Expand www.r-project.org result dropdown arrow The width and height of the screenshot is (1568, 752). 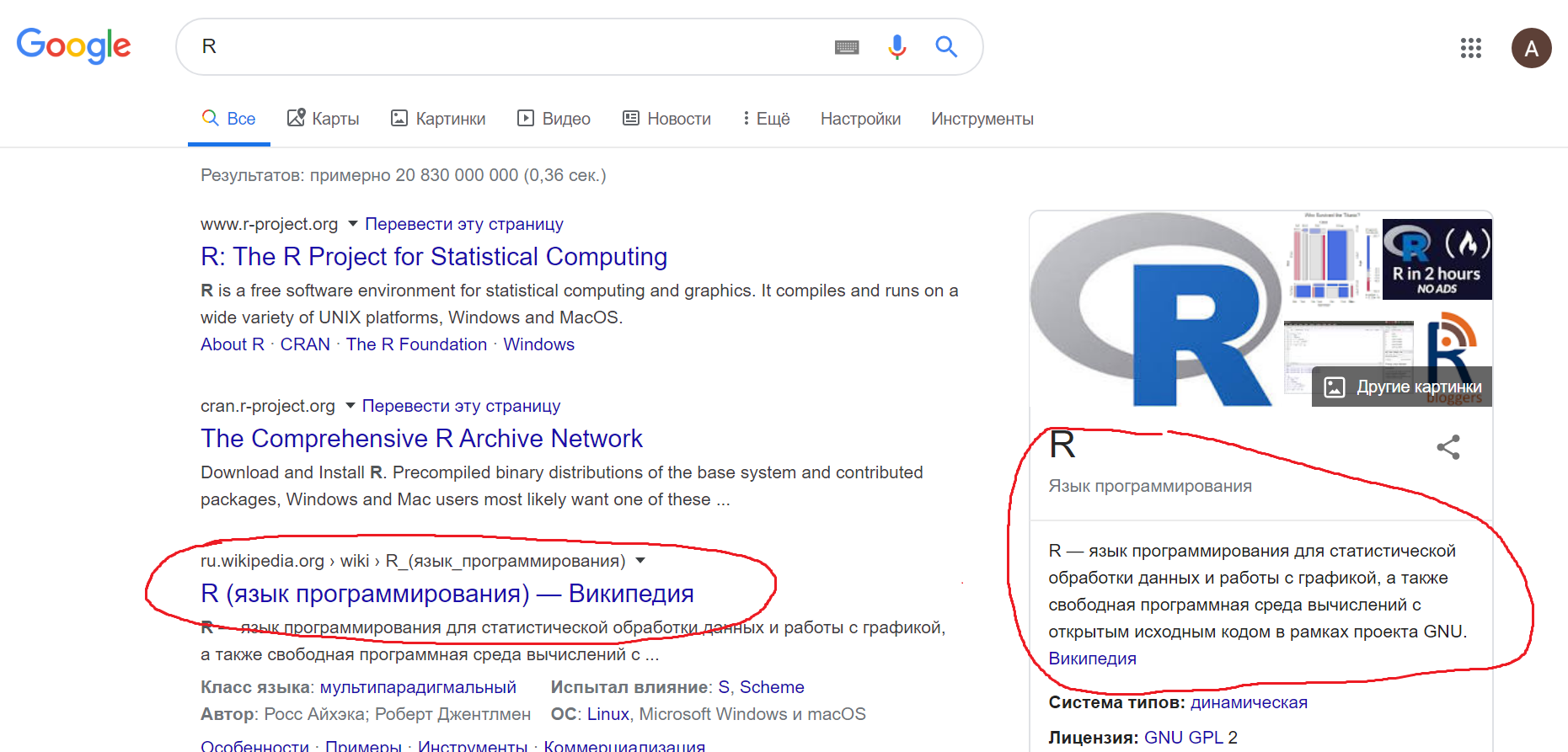click(x=353, y=224)
